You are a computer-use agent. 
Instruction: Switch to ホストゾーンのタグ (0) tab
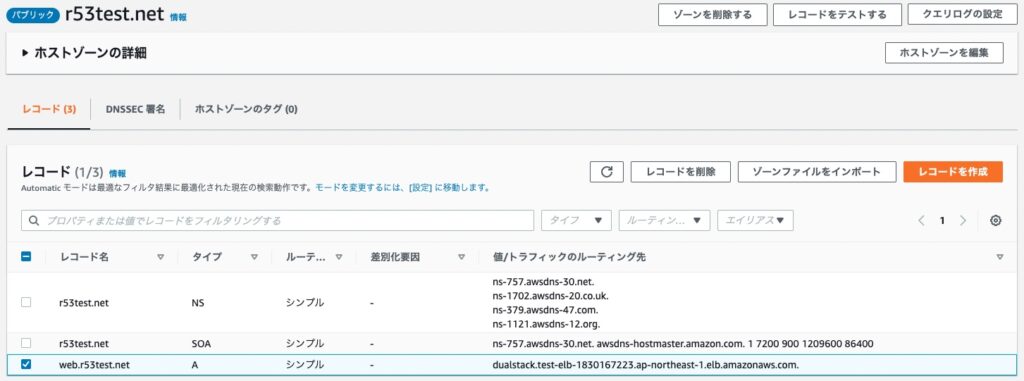tap(246, 109)
